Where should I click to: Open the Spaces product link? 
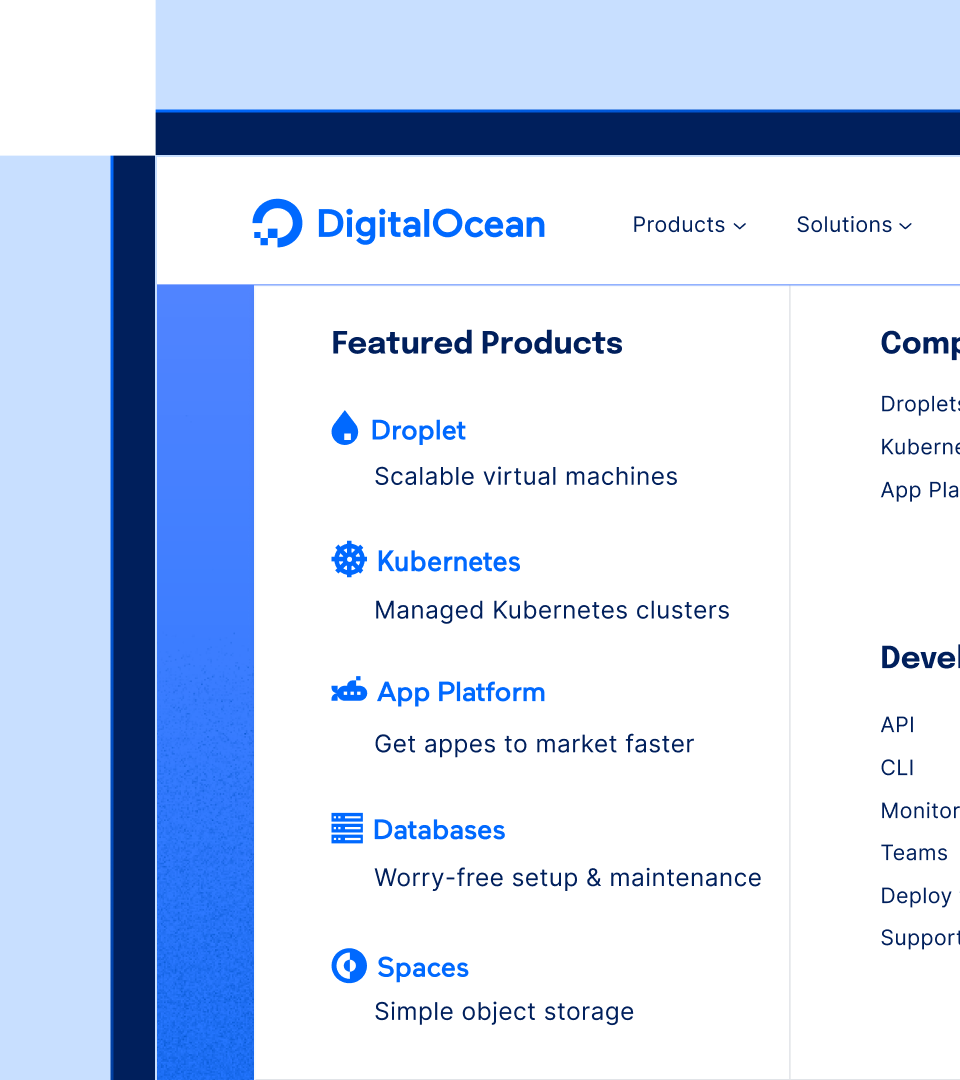coord(423,968)
